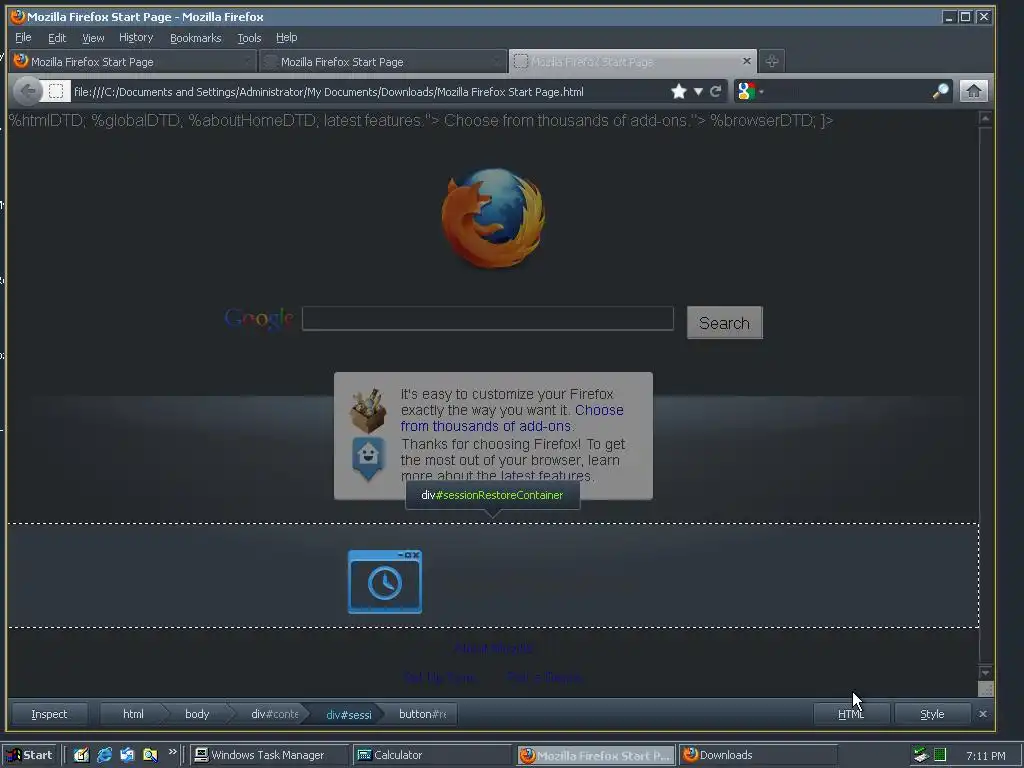Click the Firefox logo on the page
The height and width of the screenshot is (768, 1024).
493,218
